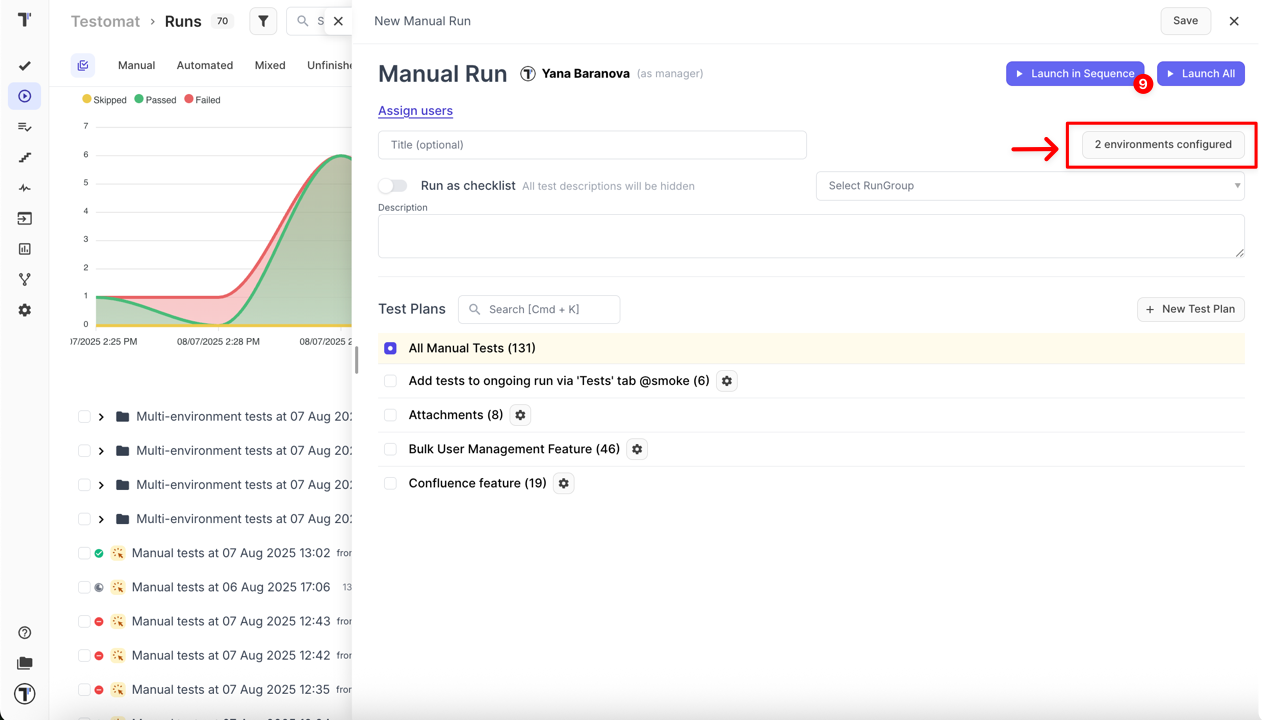This screenshot has width=1280, height=720.
Task: Expand the first Multi-environment tests folder
Action: coord(101,417)
